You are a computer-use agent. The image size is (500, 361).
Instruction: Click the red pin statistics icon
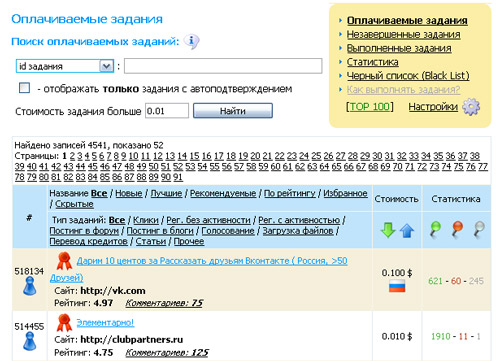point(457,230)
